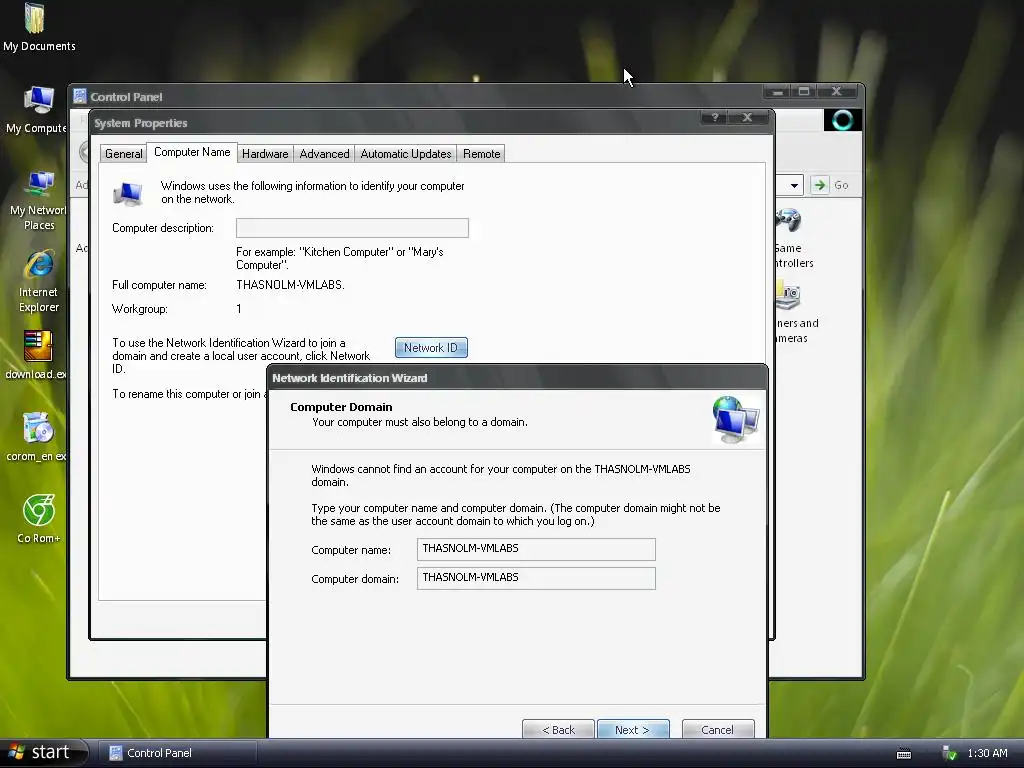Image resolution: width=1024 pixels, height=768 pixels.
Task: Click Back in the wizard
Action: click(558, 729)
